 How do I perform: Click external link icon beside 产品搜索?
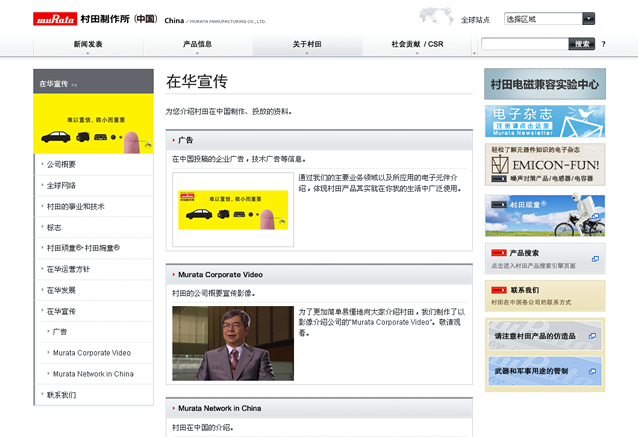[x=595, y=259]
